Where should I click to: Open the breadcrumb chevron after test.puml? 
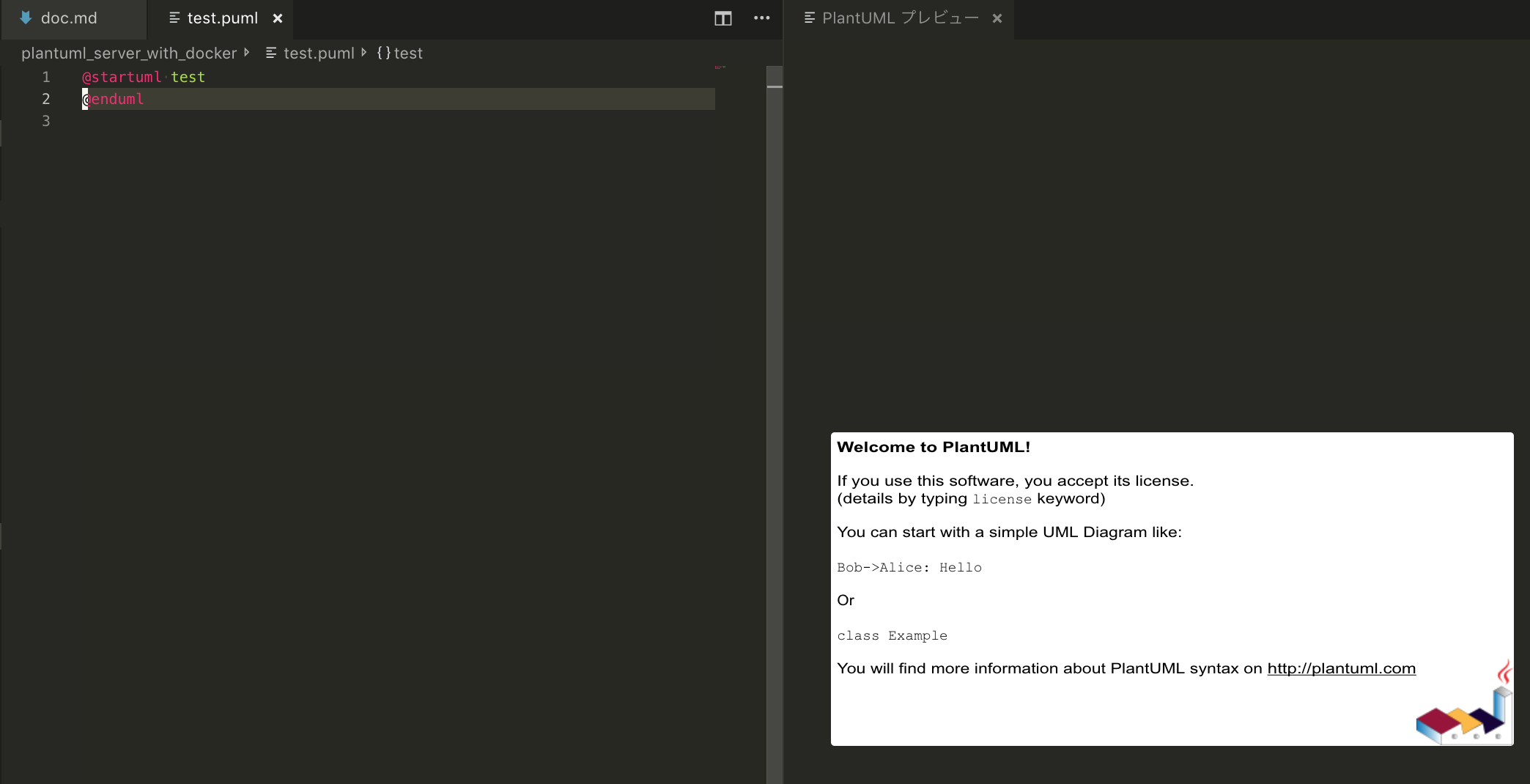point(363,53)
